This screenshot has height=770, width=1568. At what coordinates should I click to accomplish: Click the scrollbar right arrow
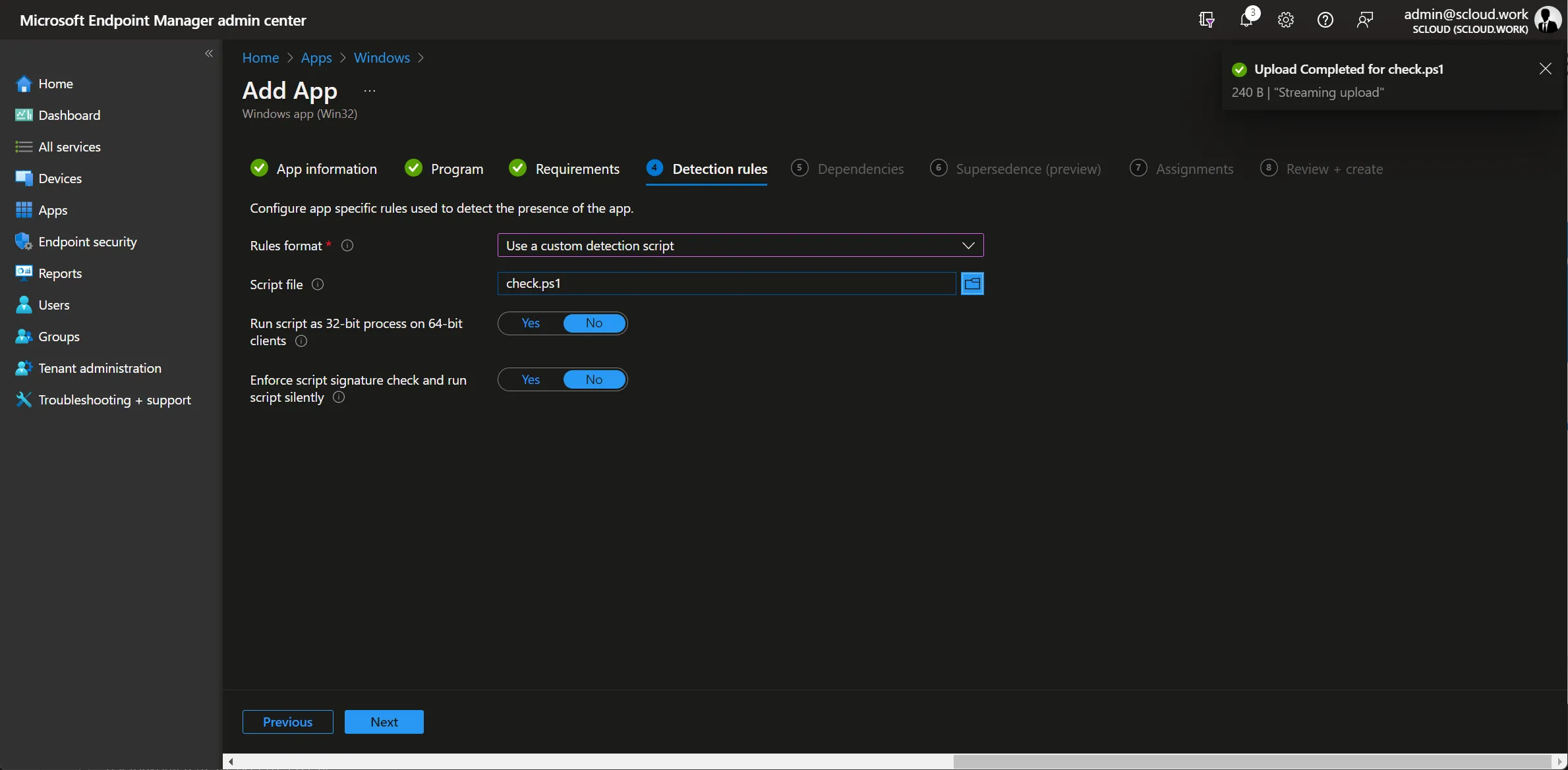1561,761
